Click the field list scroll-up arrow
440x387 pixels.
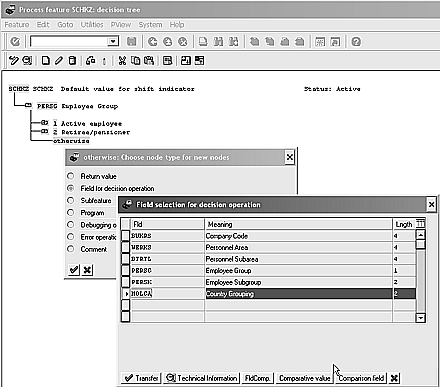point(421,235)
